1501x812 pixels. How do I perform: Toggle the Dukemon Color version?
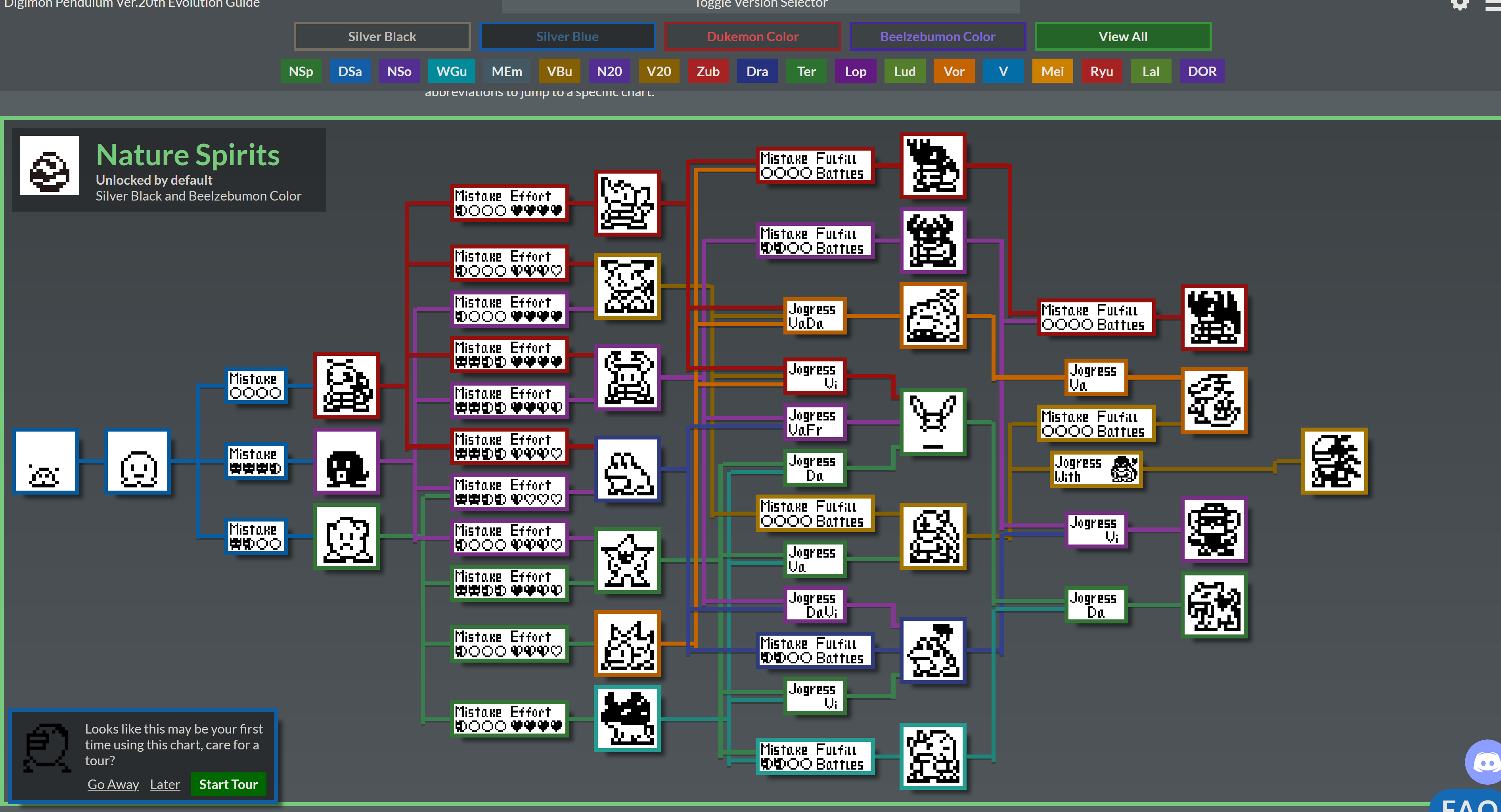[752, 36]
